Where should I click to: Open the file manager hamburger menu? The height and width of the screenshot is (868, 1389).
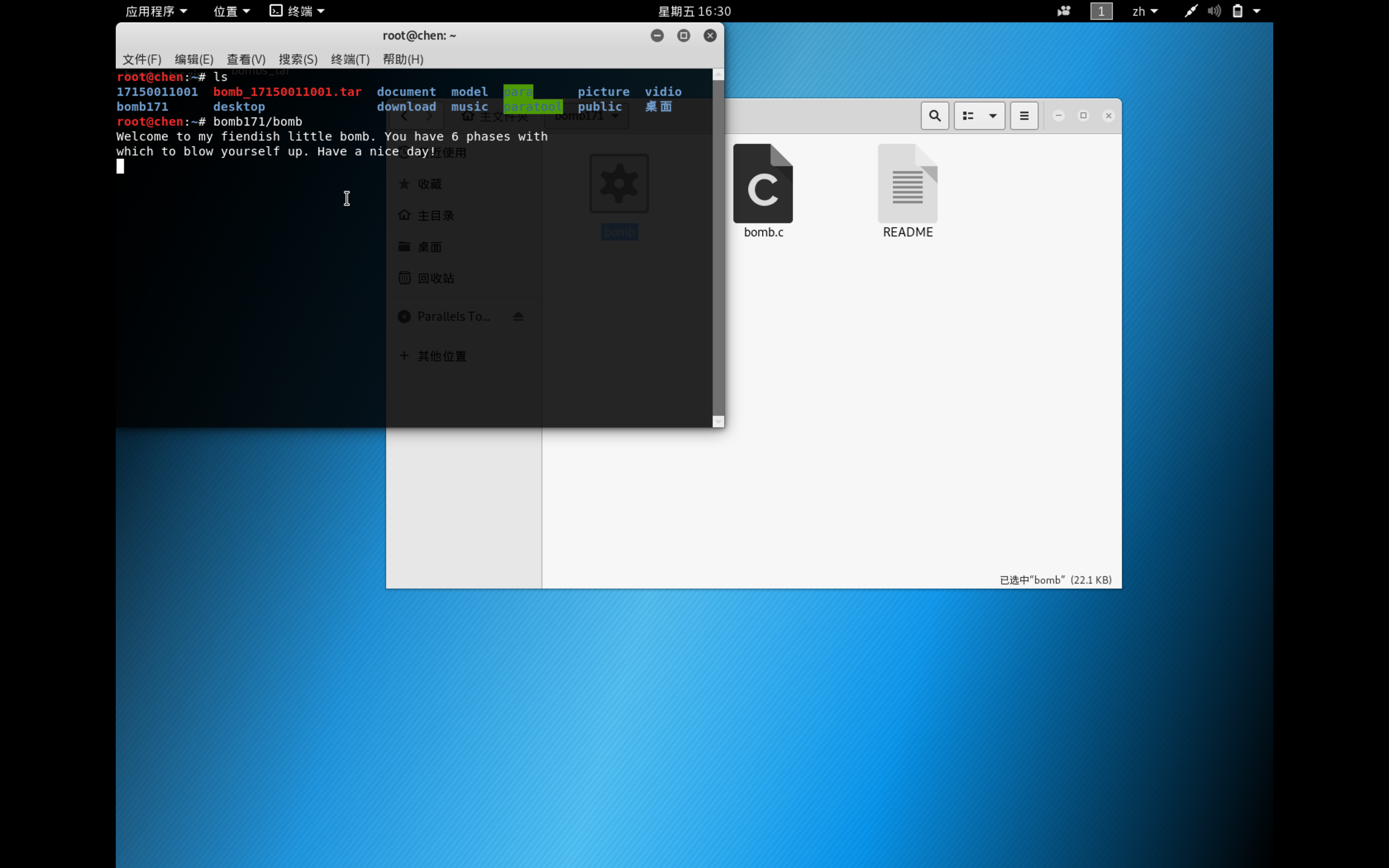[x=1024, y=116]
